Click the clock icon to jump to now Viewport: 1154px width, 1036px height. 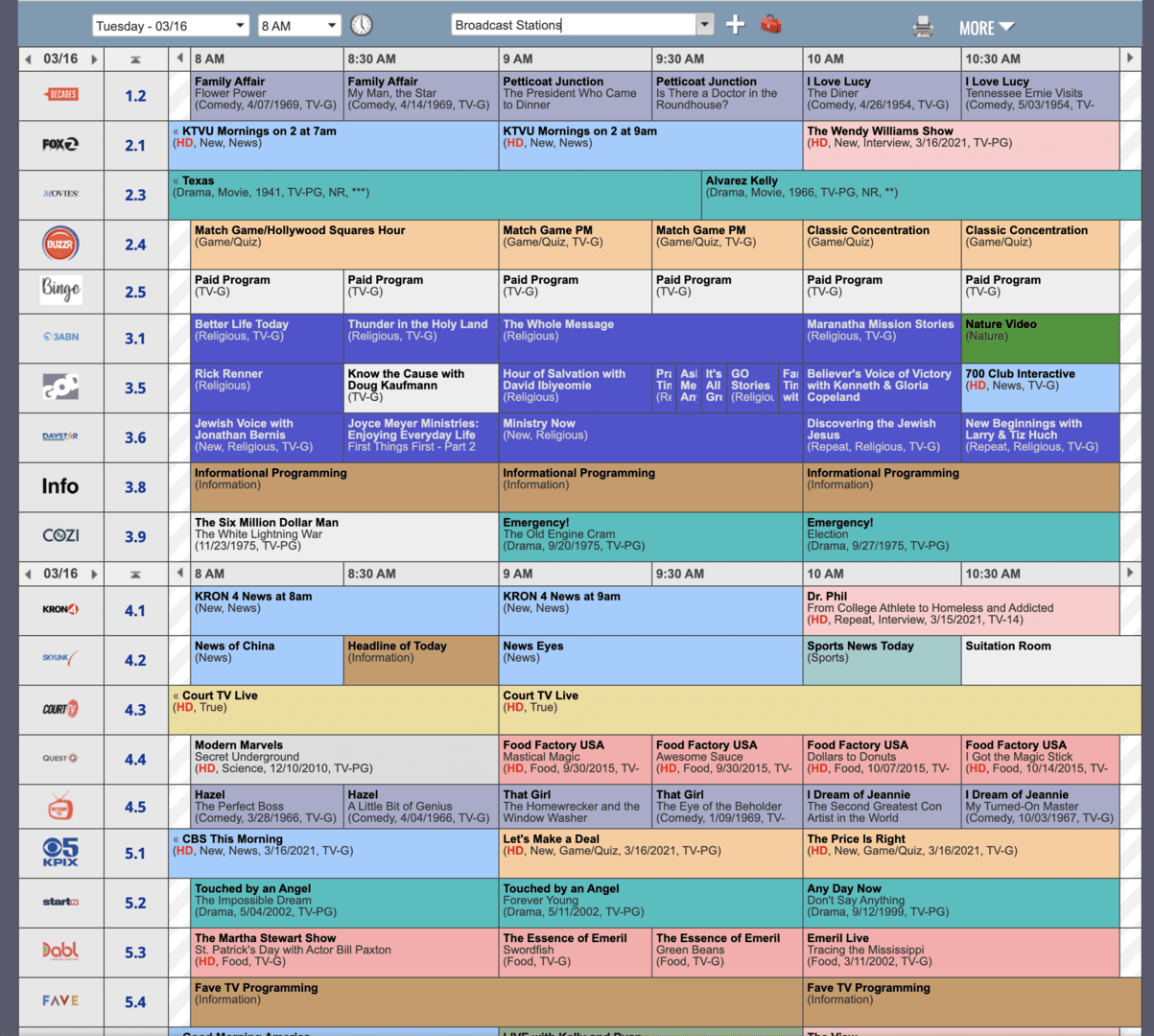tap(362, 26)
